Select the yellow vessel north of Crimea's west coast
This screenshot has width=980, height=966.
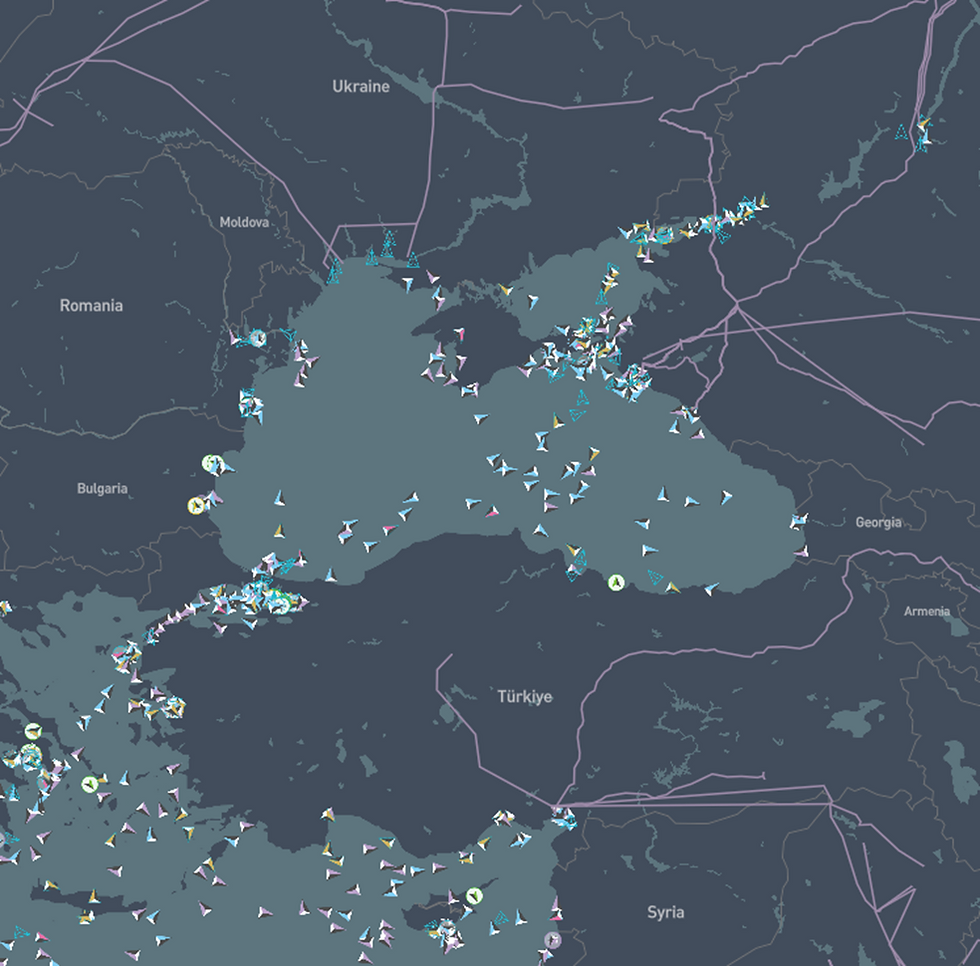[506, 289]
